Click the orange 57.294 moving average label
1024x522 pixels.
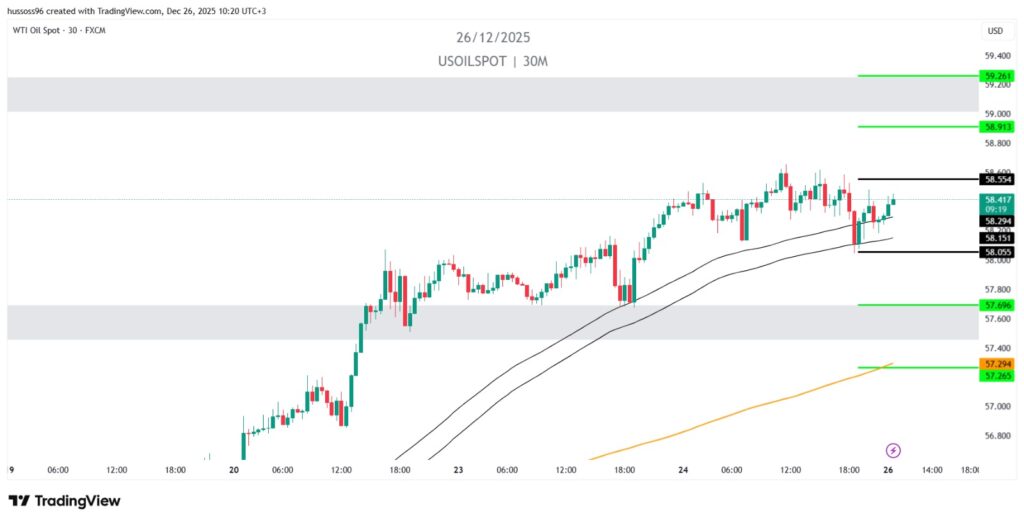(x=997, y=364)
